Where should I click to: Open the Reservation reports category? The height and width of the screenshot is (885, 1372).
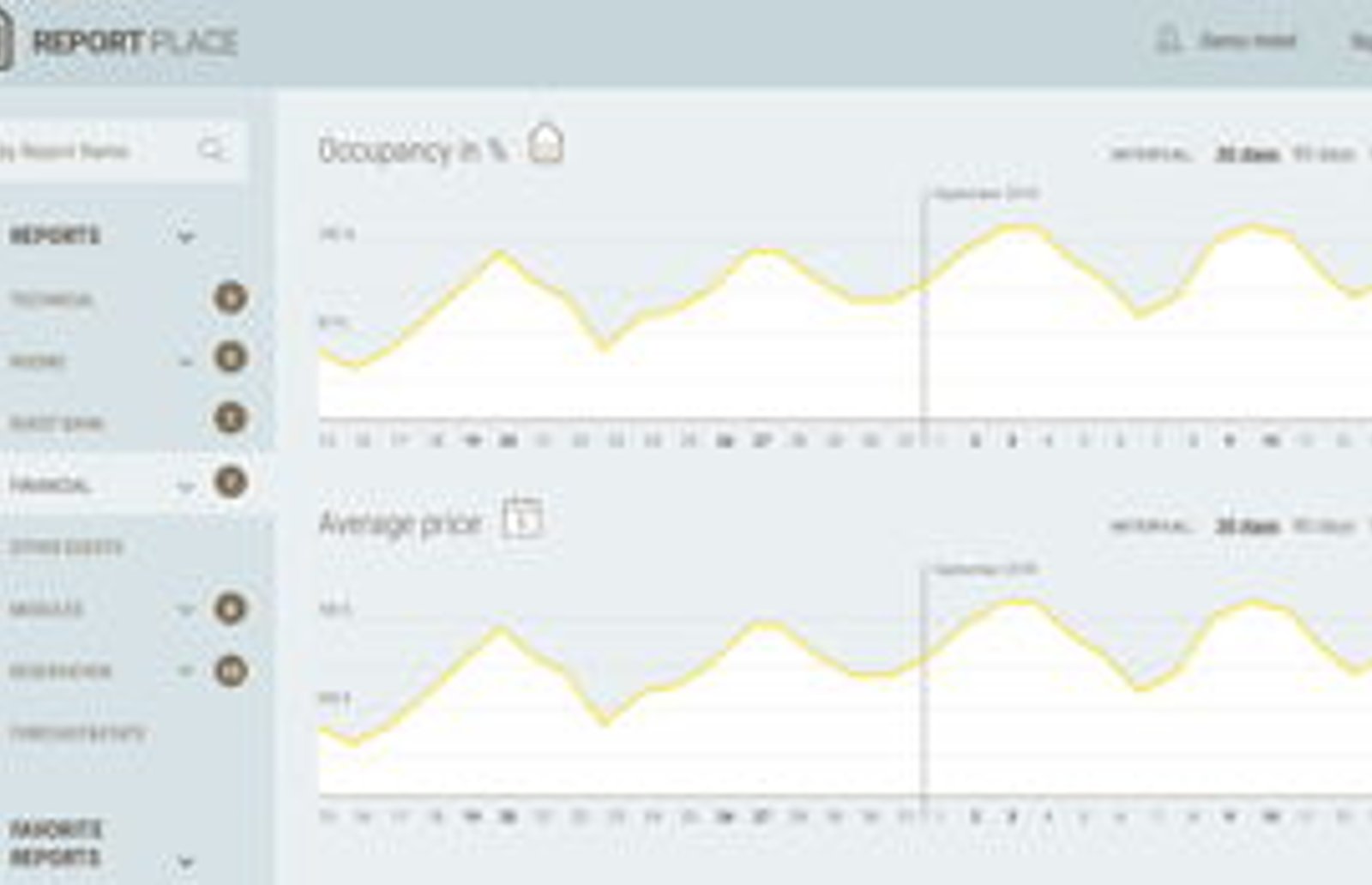[x=60, y=671]
